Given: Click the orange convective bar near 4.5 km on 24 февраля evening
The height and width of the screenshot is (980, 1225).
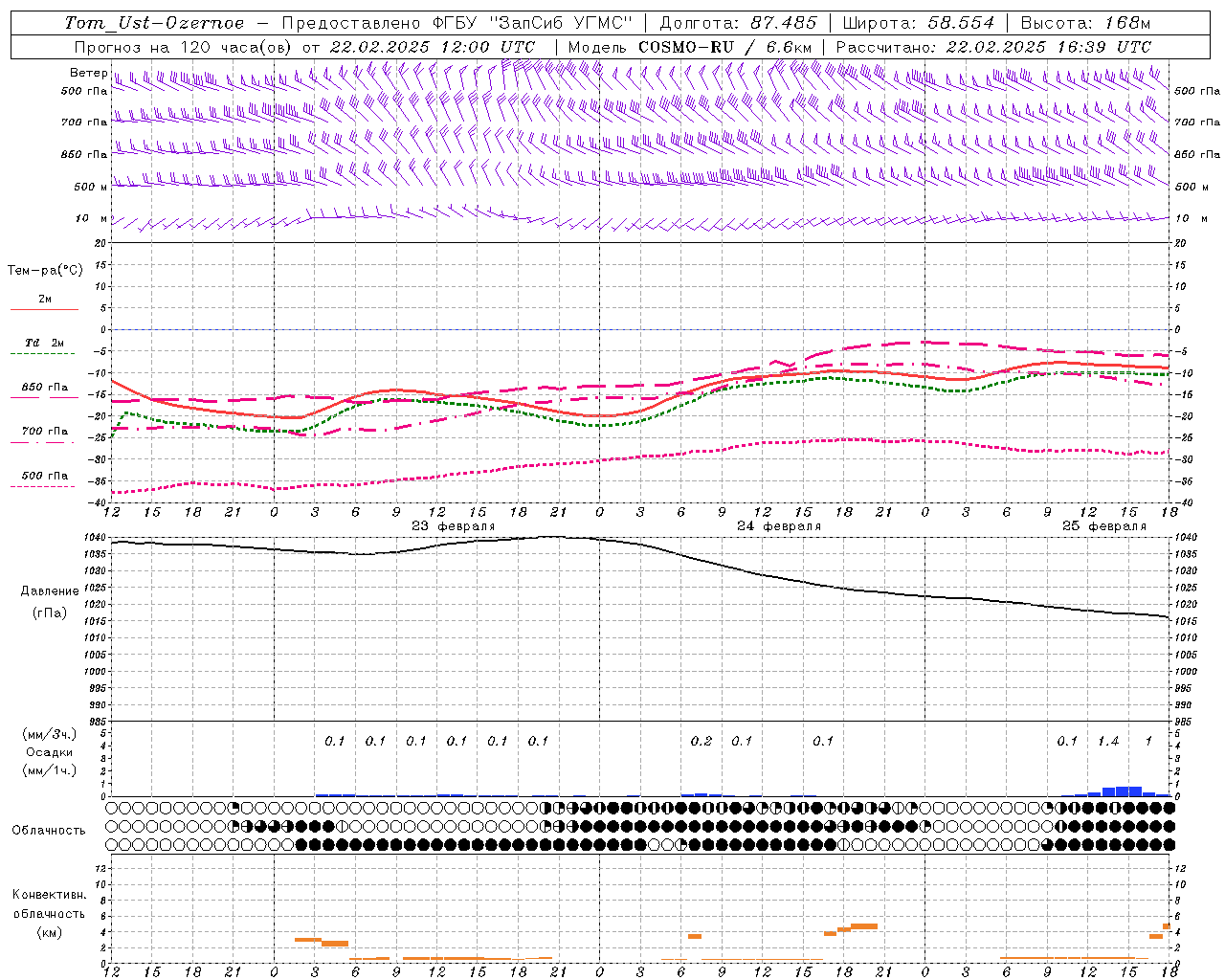Looking at the screenshot, I should click(x=864, y=926).
